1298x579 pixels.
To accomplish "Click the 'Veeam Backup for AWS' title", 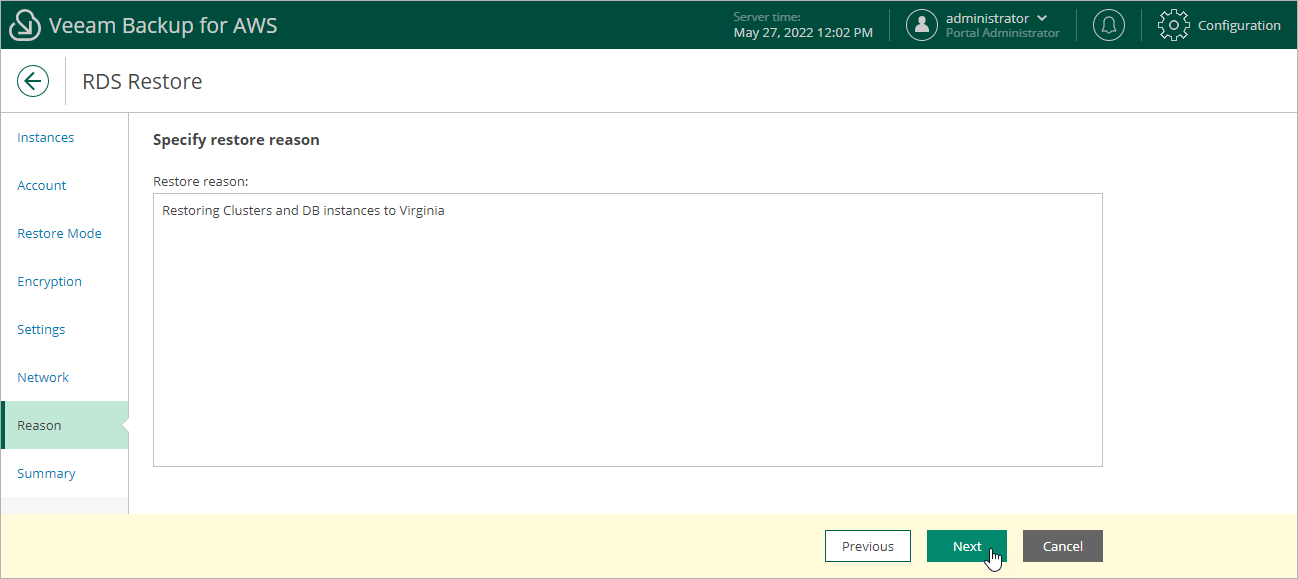I will tap(163, 26).
